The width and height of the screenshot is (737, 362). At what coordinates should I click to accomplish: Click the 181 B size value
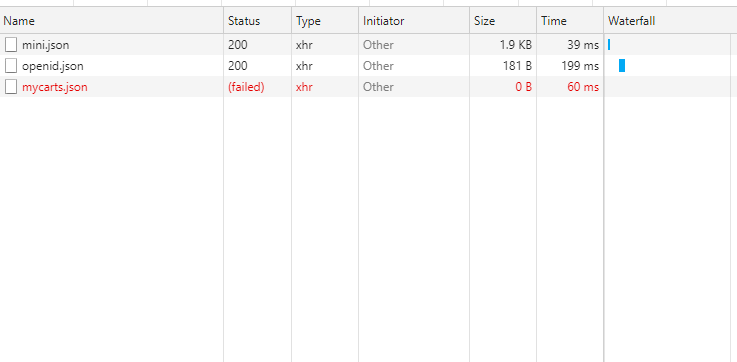[x=517, y=66]
